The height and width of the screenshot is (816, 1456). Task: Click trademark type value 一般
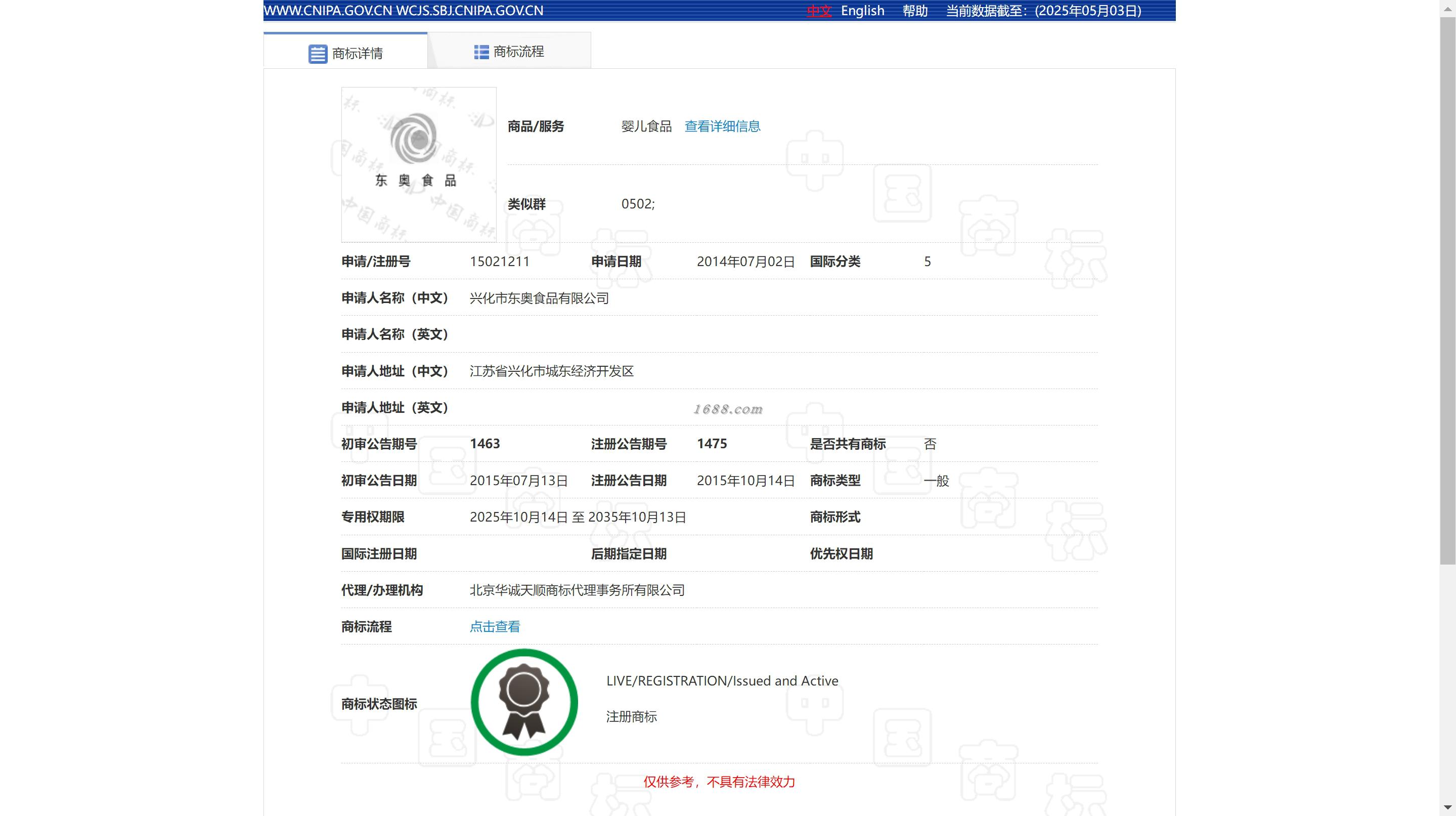click(937, 481)
